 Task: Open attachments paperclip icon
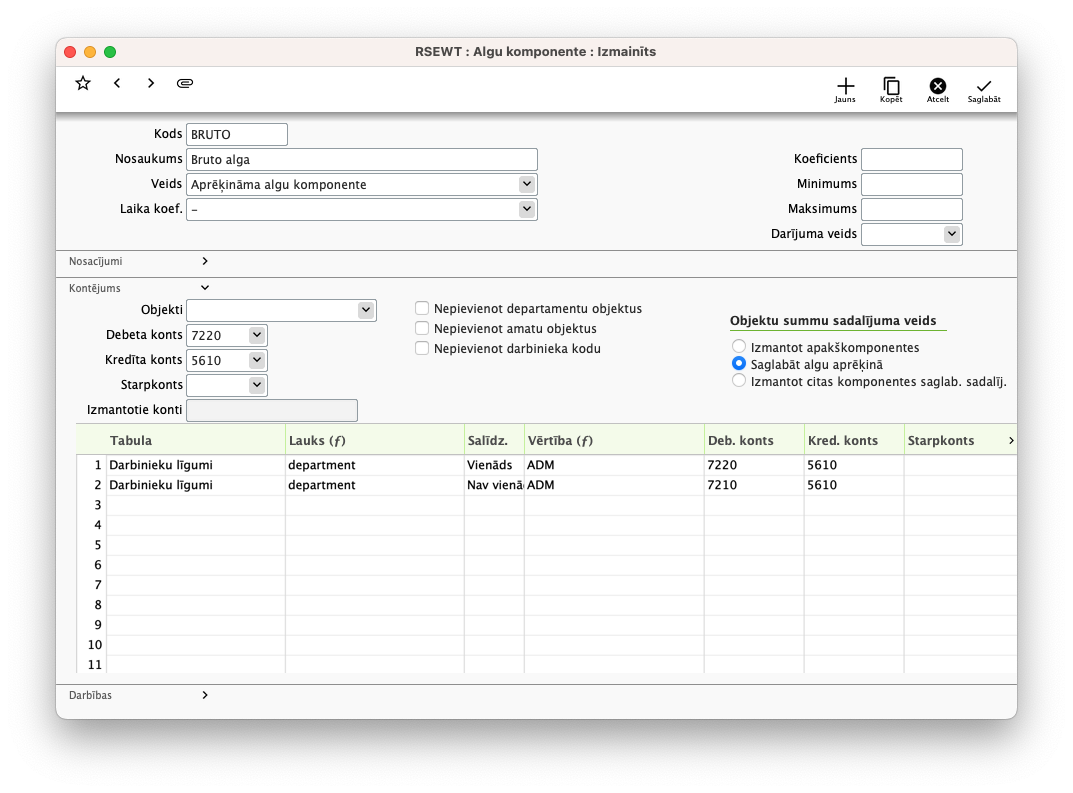point(185,83)
